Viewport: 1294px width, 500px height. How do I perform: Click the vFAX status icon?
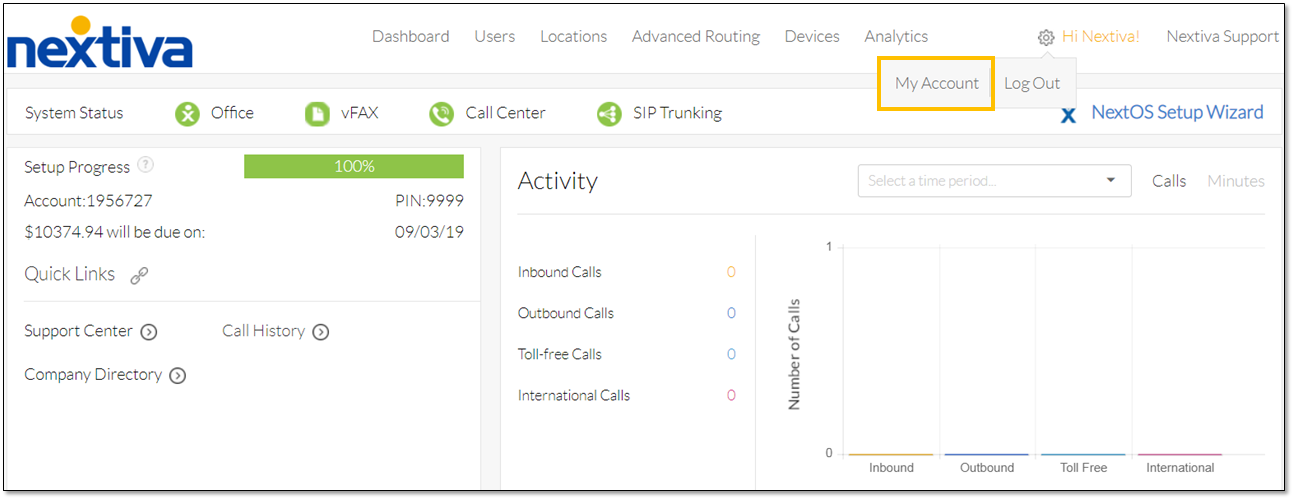pyautogui.click(x=317, y=114)
